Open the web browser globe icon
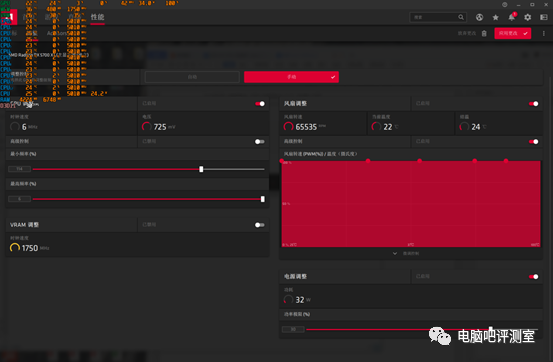Screen dimensions: 553x362 click(x=479, y=17)
